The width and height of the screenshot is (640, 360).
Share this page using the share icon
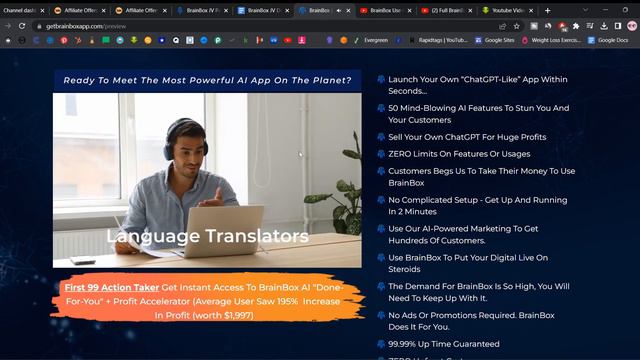pyautogui.click(x=502, y=26)
